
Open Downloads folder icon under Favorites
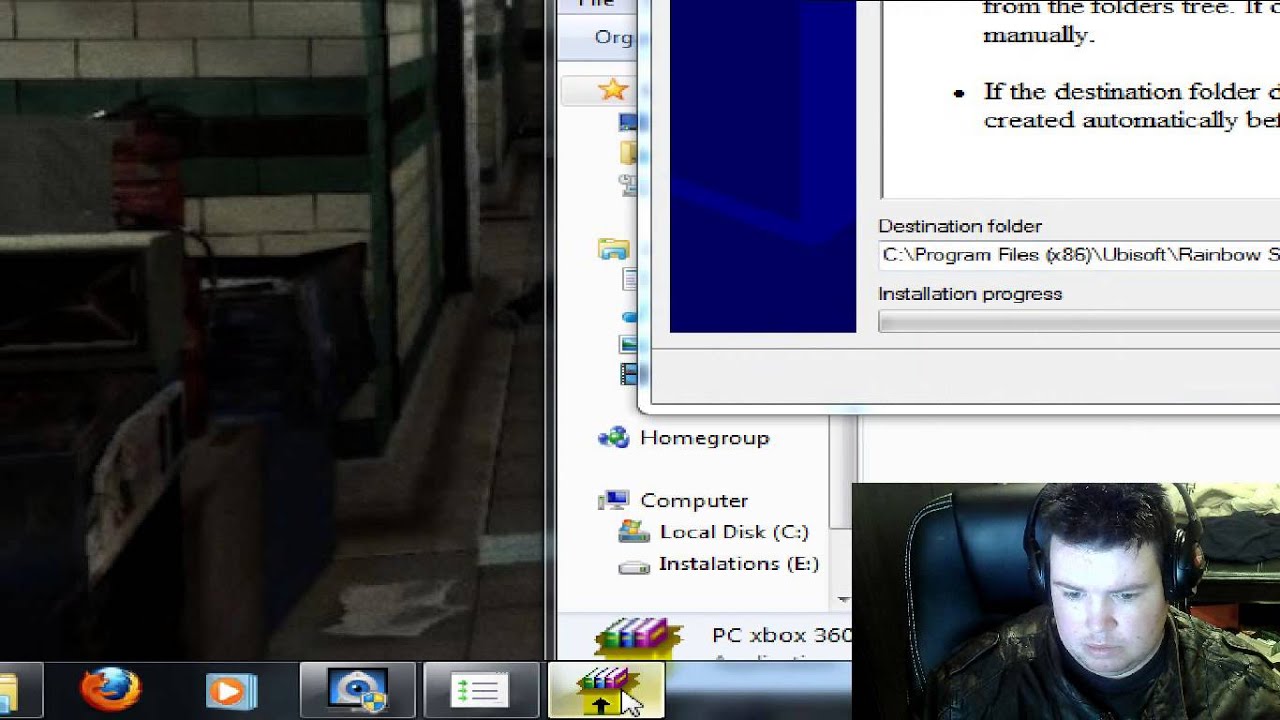pyautogui.click(x=628, y=153)
